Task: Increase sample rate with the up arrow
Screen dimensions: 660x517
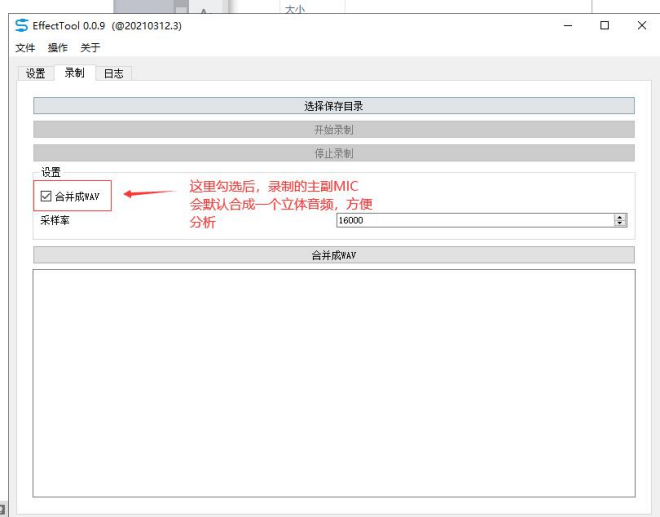Action: tap(620, 217)
